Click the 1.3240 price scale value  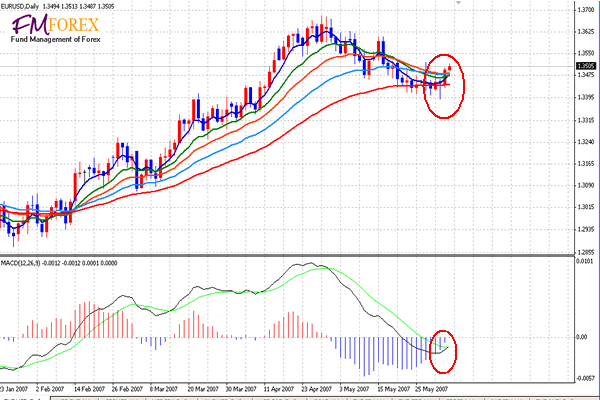586,142
